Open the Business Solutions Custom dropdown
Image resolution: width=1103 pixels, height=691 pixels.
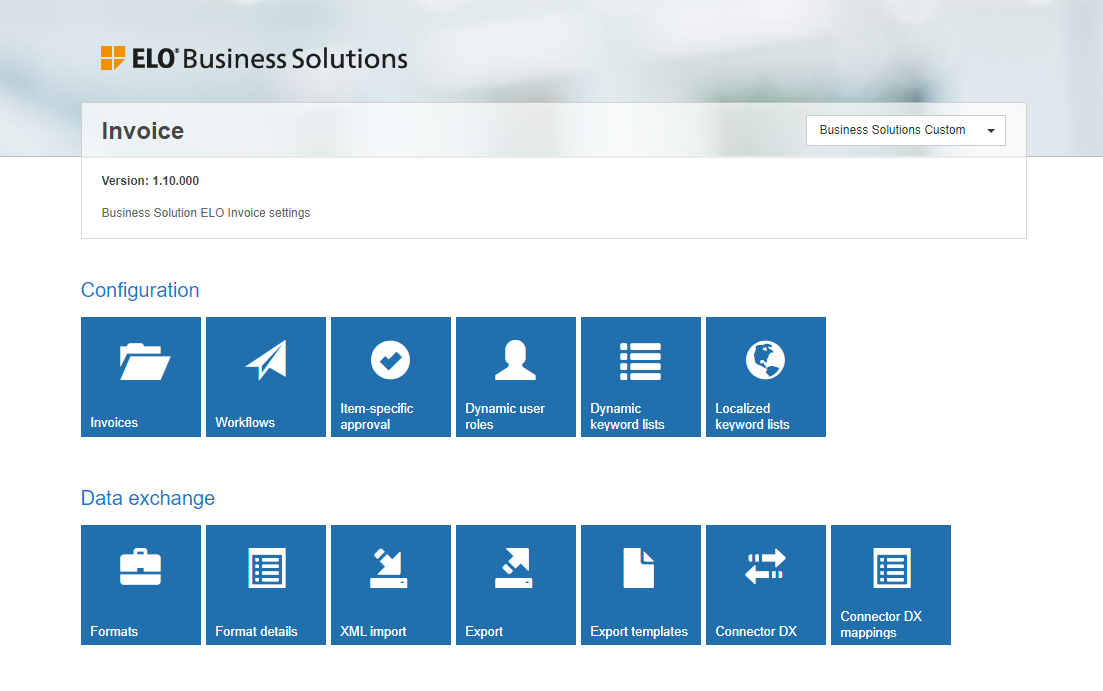coord(906,130)
